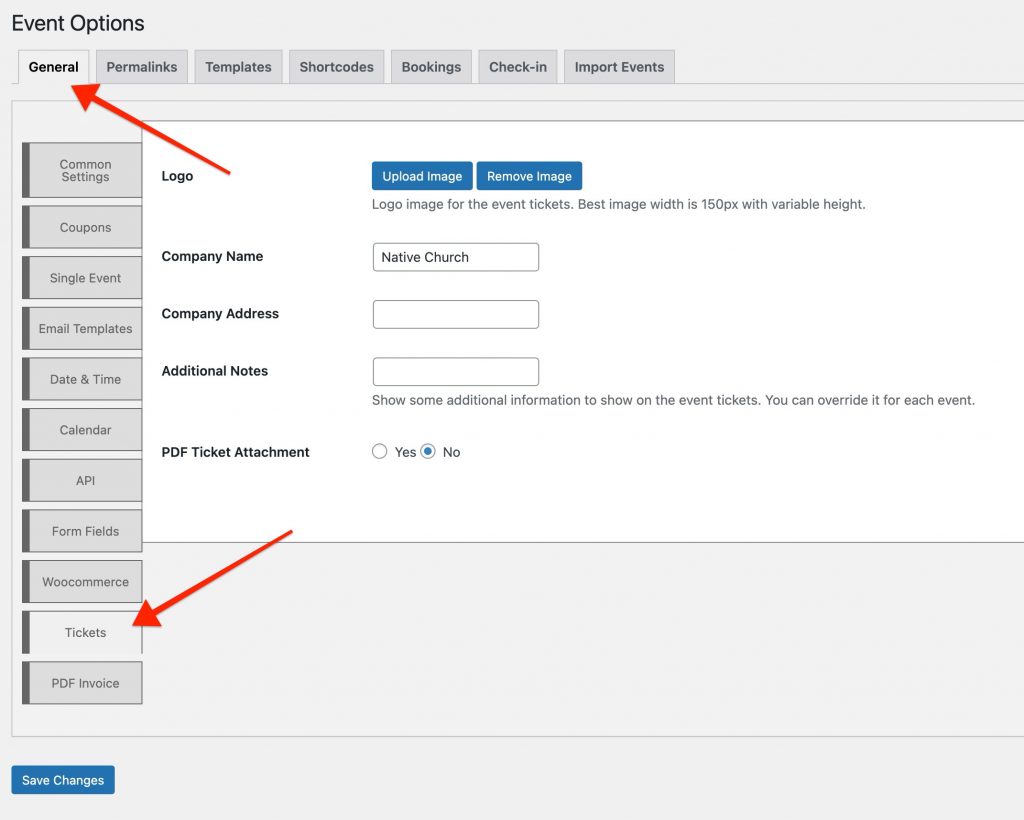Open Common Settings side tab
This screenshot has width=1024, height=820.
[82, 170]
